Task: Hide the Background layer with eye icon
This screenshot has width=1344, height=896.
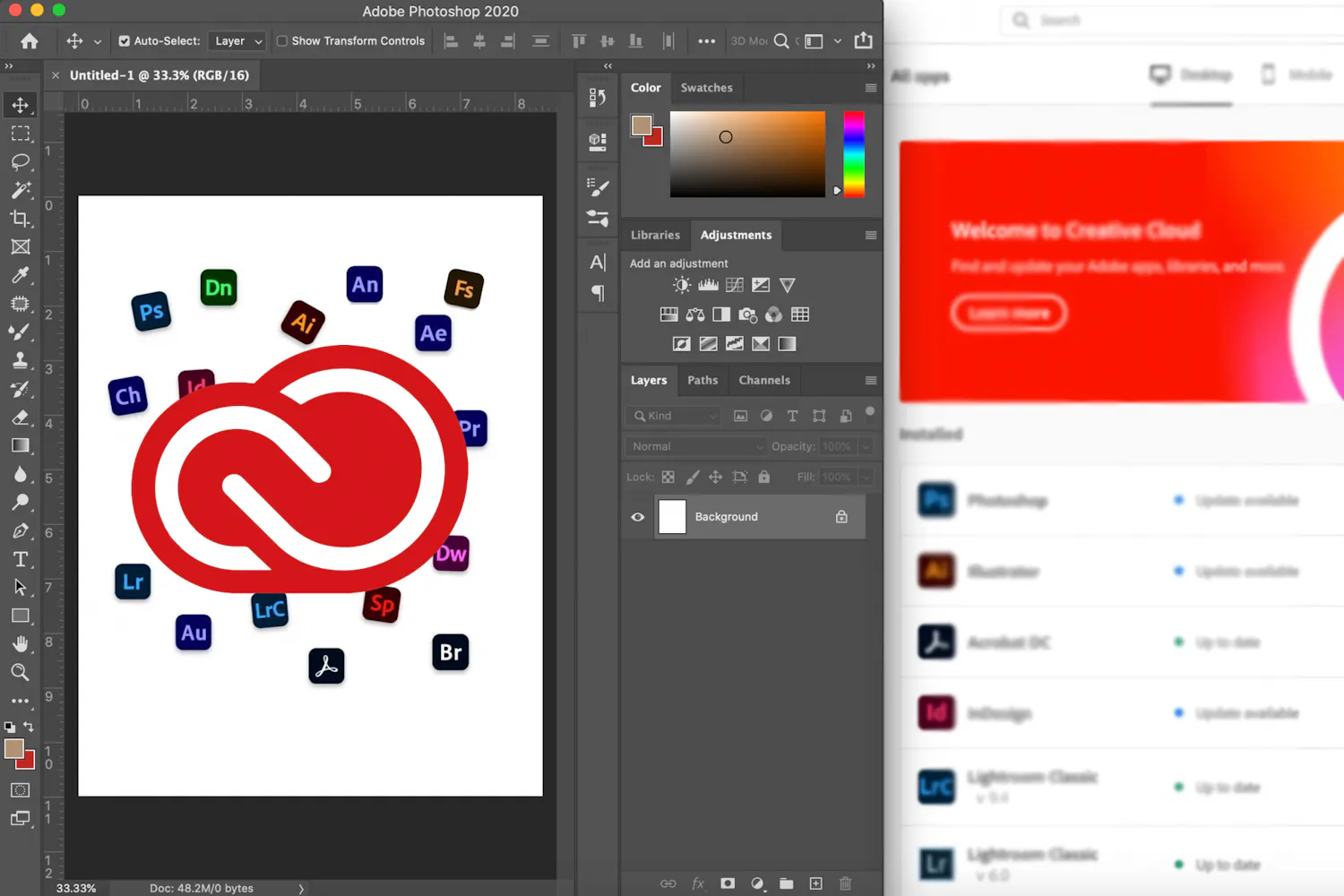Action: (x=638, y=517)
